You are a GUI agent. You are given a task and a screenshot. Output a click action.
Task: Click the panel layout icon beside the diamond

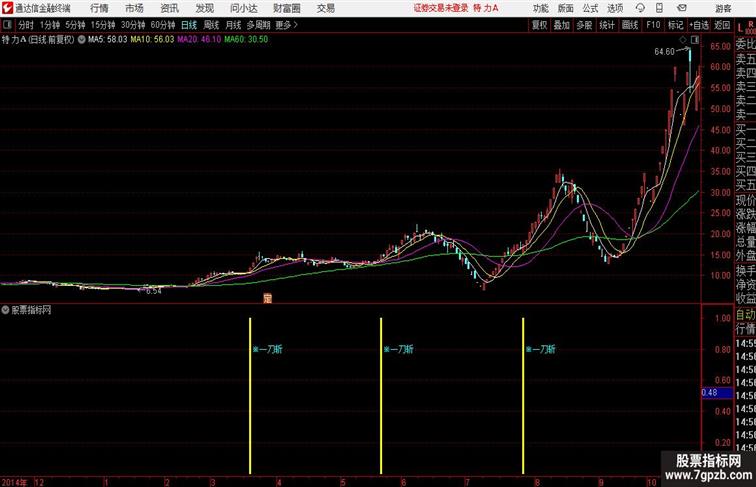tap(695, 40)
